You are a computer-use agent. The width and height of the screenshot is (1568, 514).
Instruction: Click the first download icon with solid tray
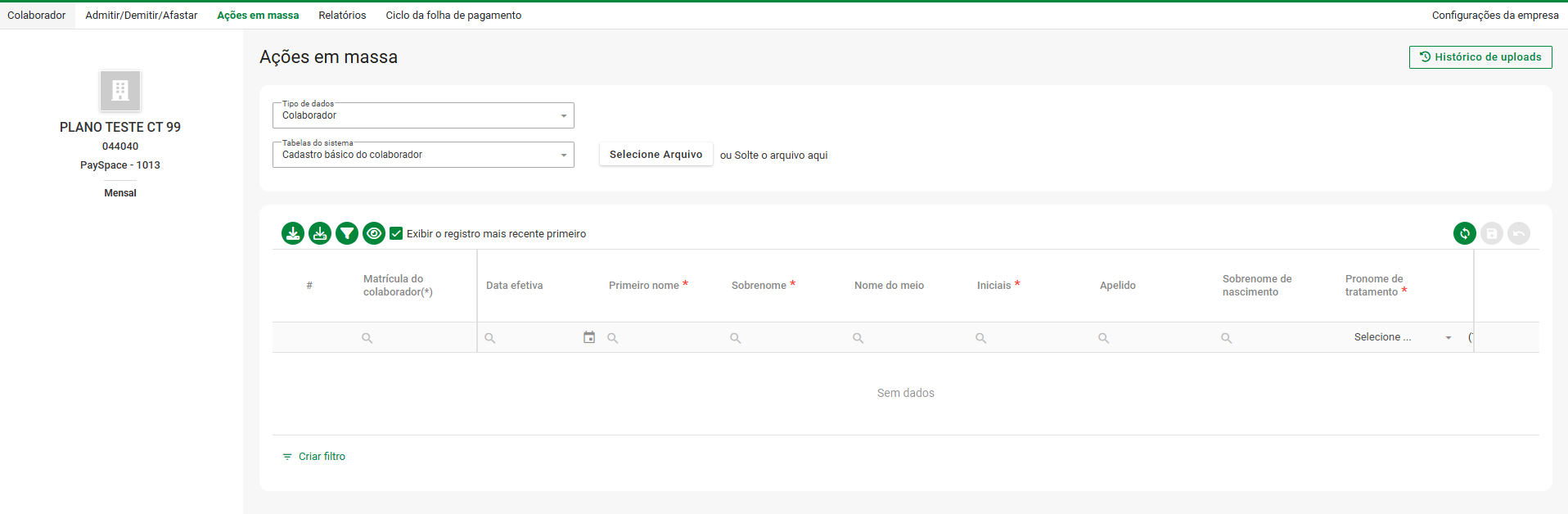[x=293, y=233]
